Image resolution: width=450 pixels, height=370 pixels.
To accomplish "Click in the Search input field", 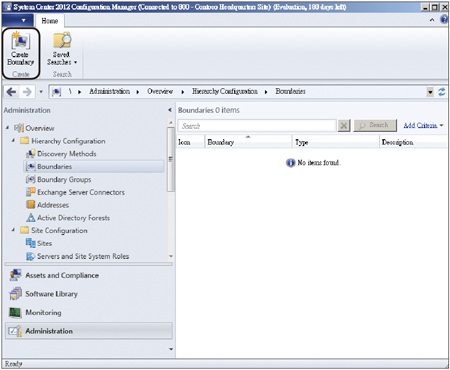I will [x=257, y=126].
